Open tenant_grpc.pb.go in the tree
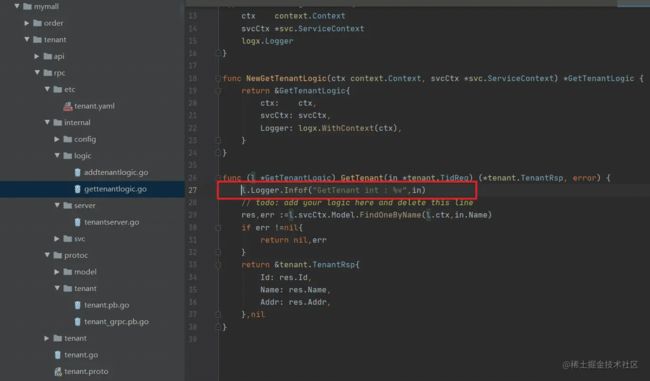The image size is (650, 381). coord(116,321)
